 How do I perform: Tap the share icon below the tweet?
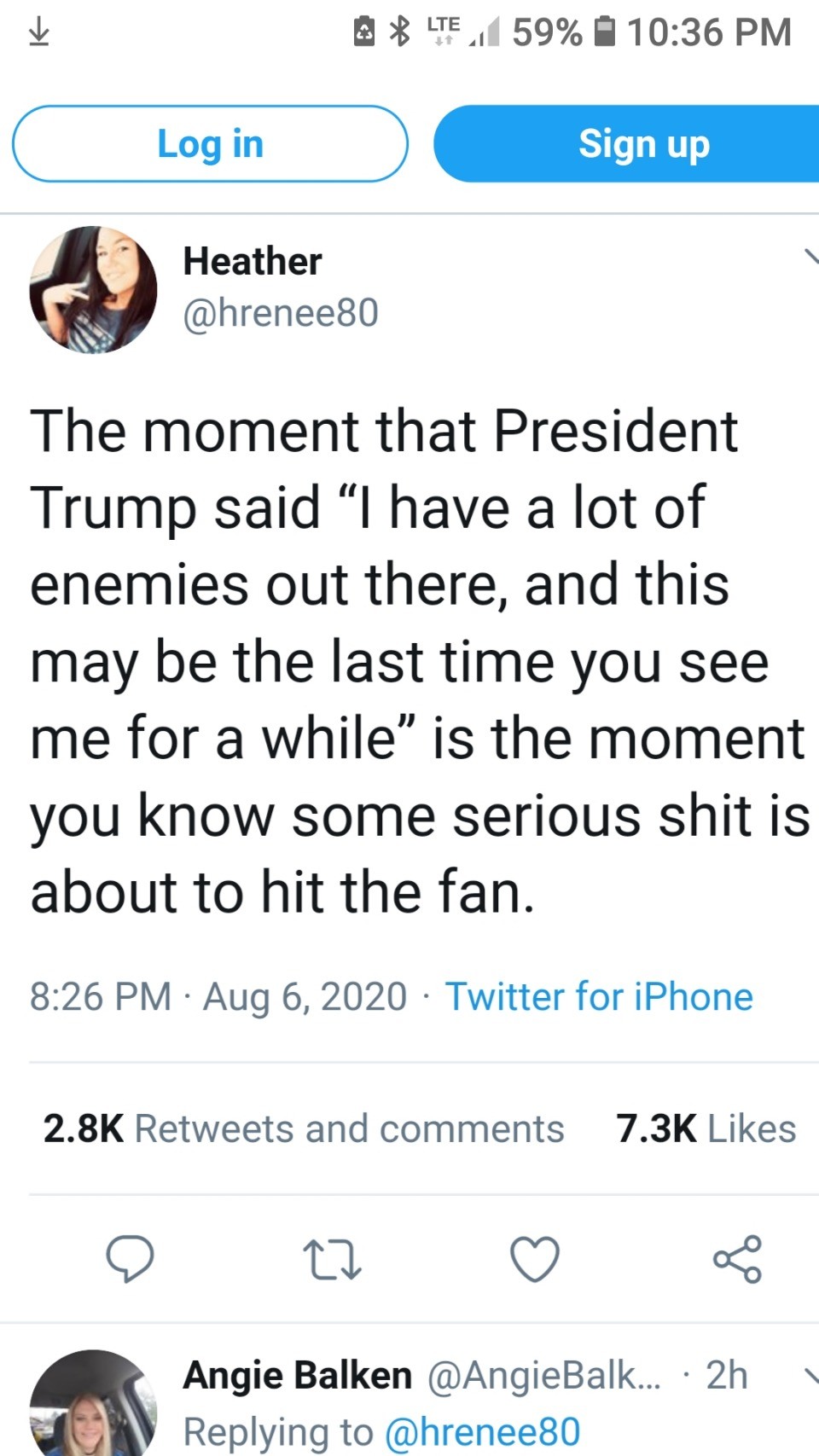click(x=737, y=1259)
